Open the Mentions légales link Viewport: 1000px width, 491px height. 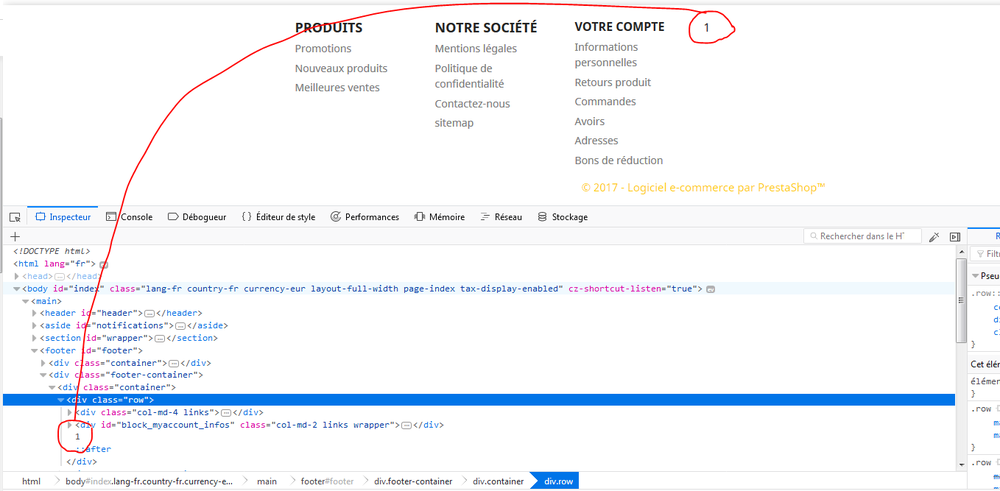[476, 48]
